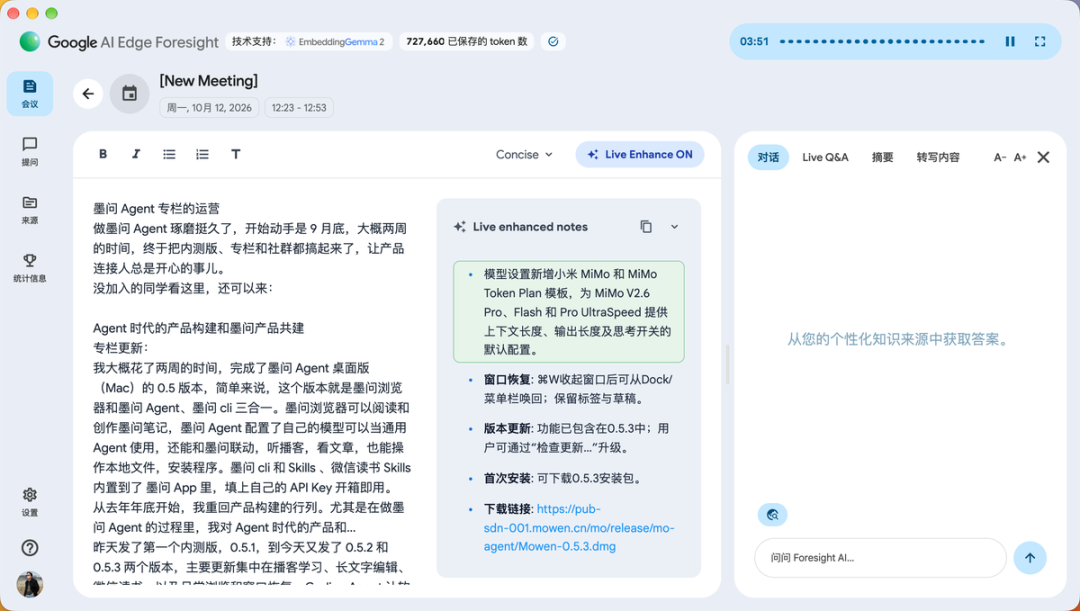Switch to the 转写内容 tab
Screen dimensions: 1080x611
pyautogui.click(x=937, y=157)
